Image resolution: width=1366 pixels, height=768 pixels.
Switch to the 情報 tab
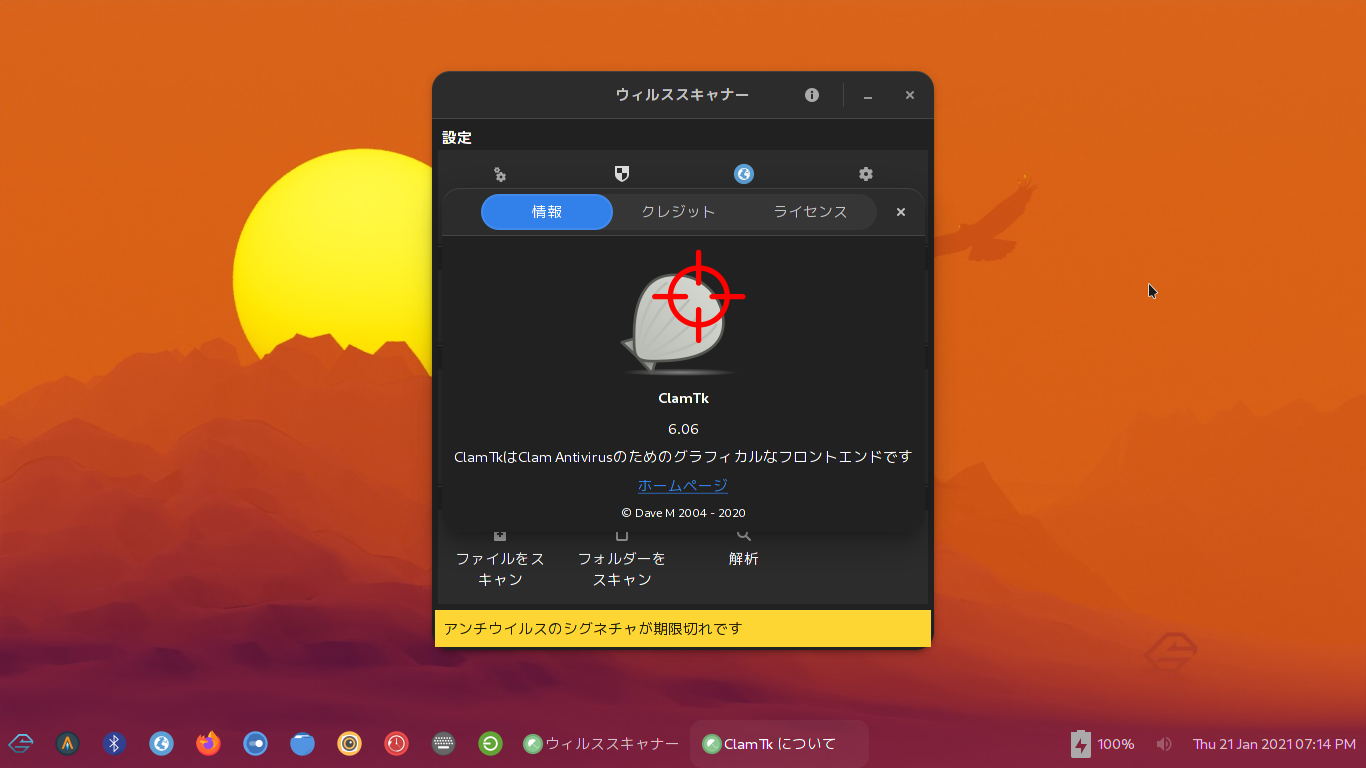click(547, 212)
